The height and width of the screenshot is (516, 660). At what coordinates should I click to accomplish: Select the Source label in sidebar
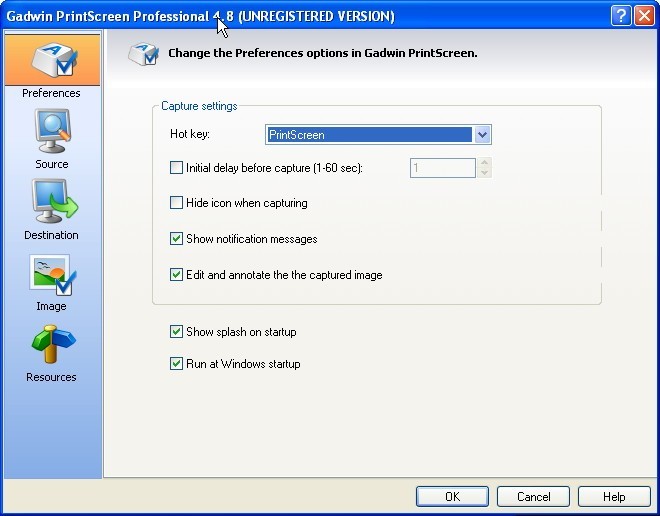(x=52, y=164)
